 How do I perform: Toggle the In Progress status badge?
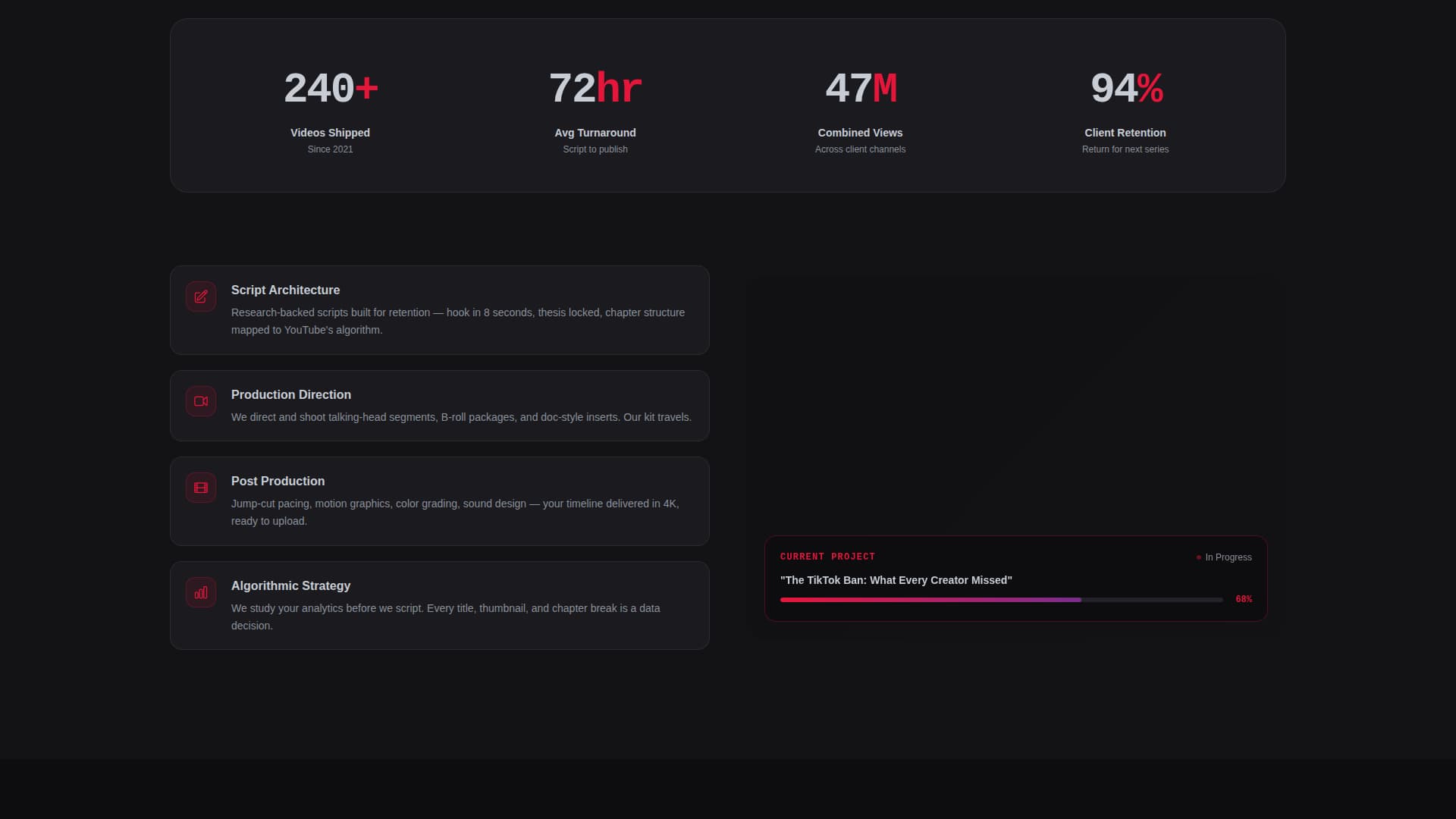click(1223, 557)
